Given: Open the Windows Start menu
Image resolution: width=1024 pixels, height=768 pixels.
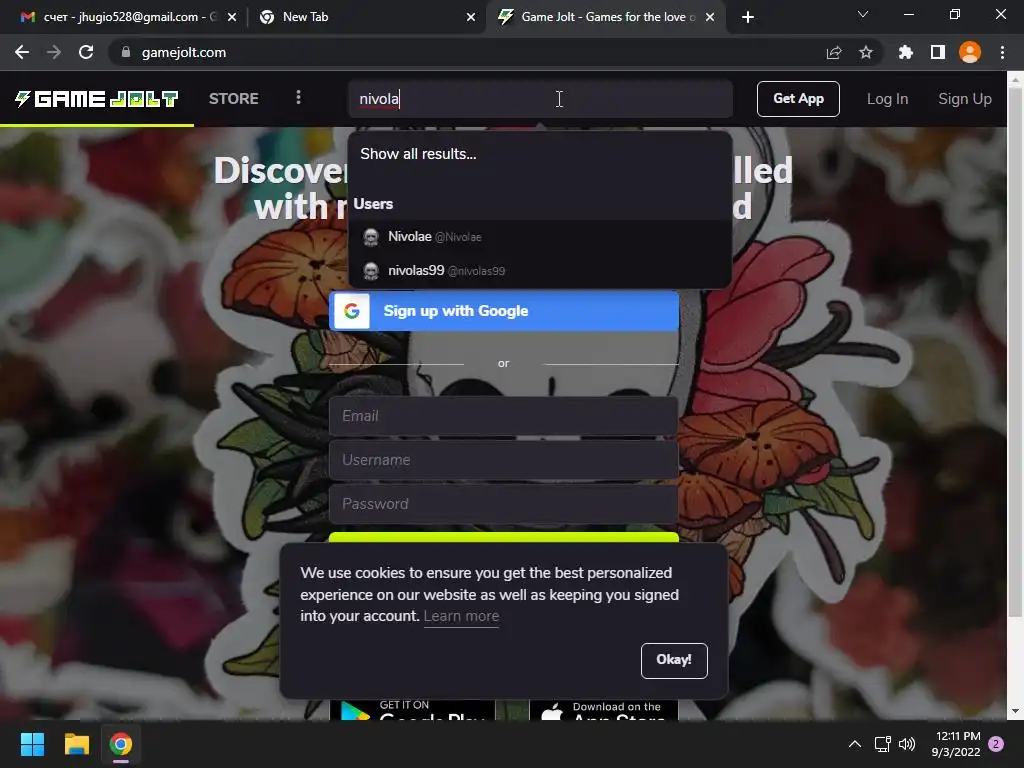Looking at the screenshot, I should point(33,744).
